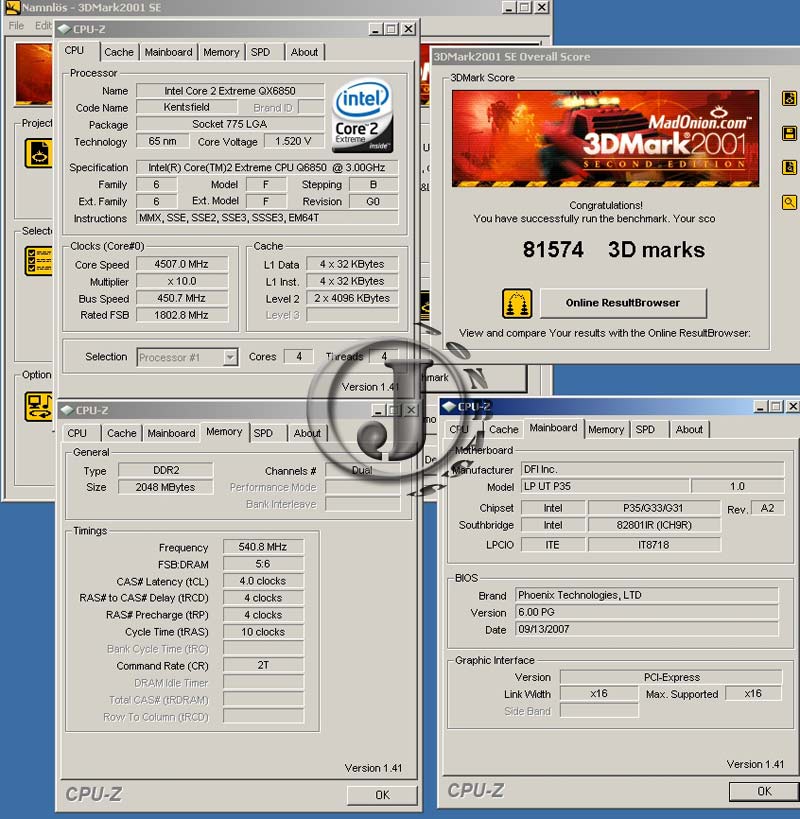Click the Core Speed value 4507.0 MHz

(181, 264)
